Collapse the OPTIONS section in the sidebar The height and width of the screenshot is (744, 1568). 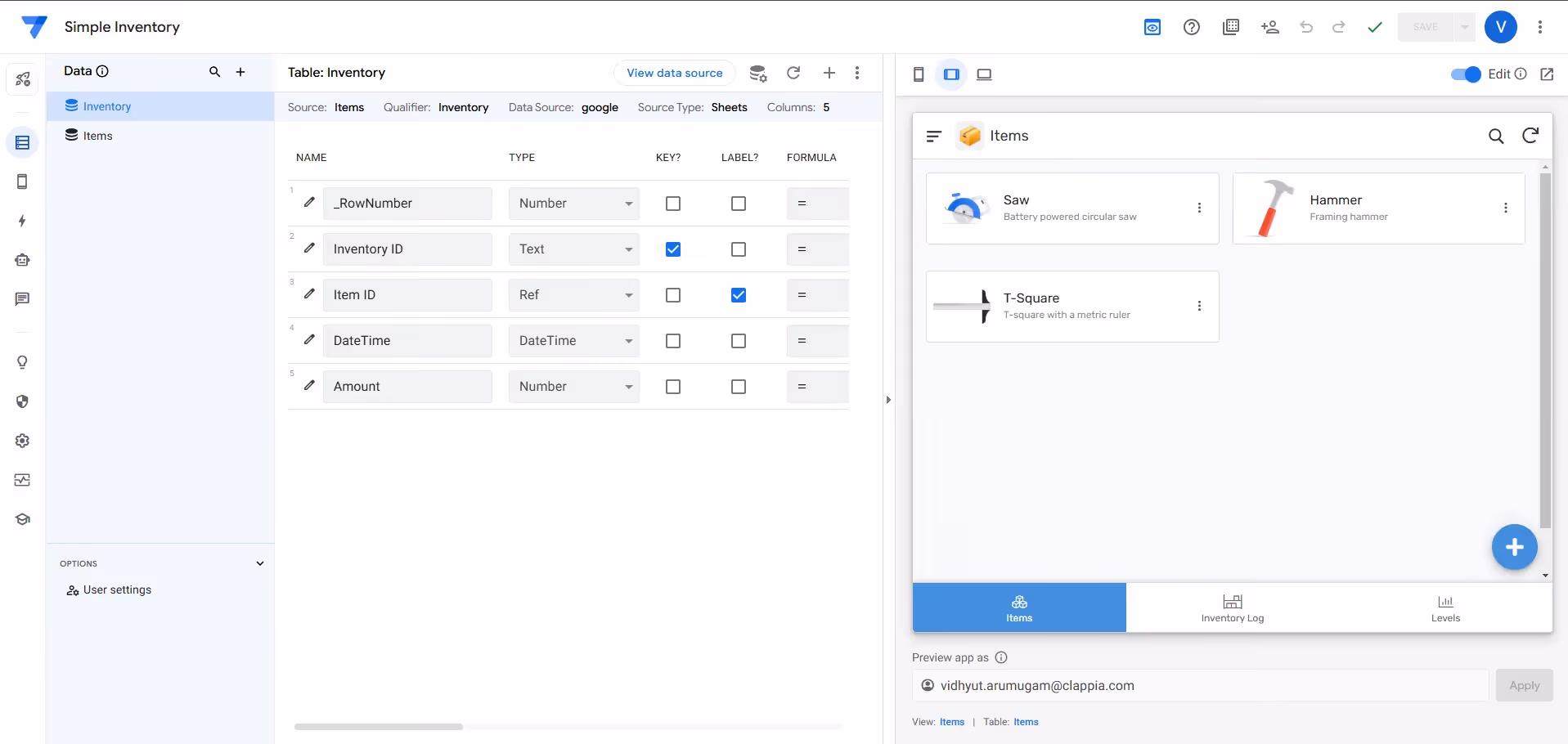coord(259,563)
